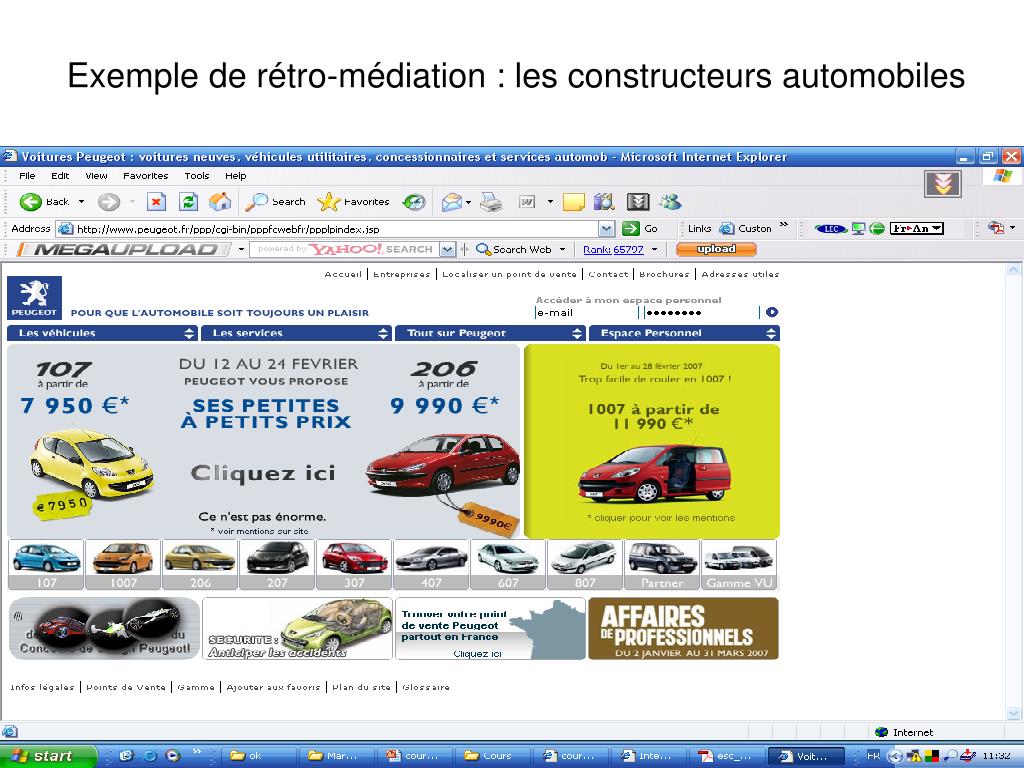Open the Tools menu
Viewport: 1024px width, 768px height.
(197, 176)
